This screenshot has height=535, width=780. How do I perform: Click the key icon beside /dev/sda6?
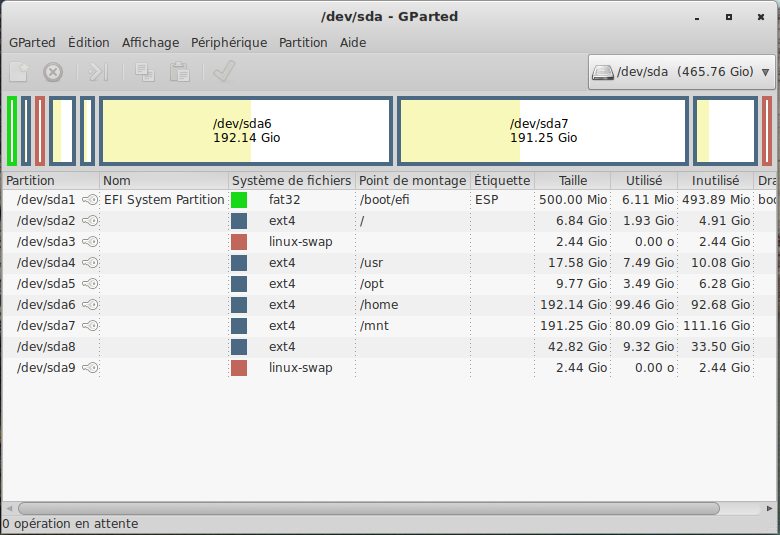click(x=90, y=305)
